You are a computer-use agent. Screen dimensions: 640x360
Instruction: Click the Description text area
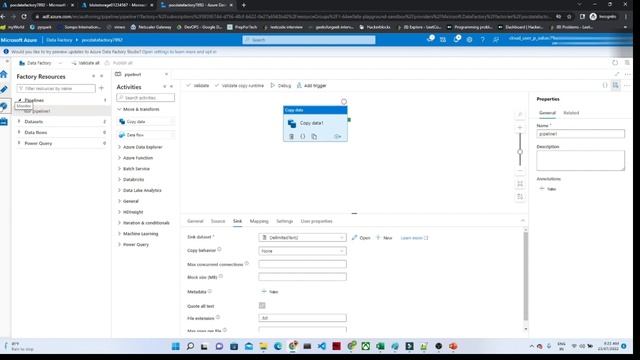coord(580,160)
